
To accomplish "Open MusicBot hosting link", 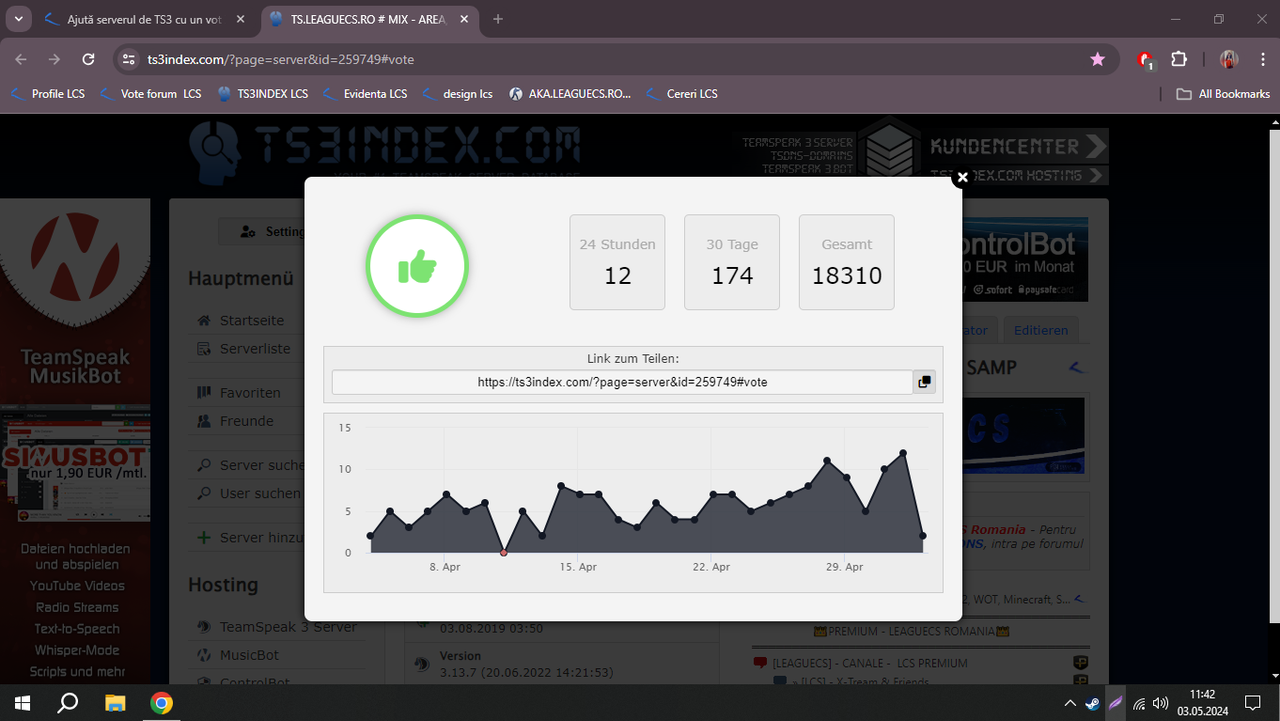I will click(x=238, y=655).
